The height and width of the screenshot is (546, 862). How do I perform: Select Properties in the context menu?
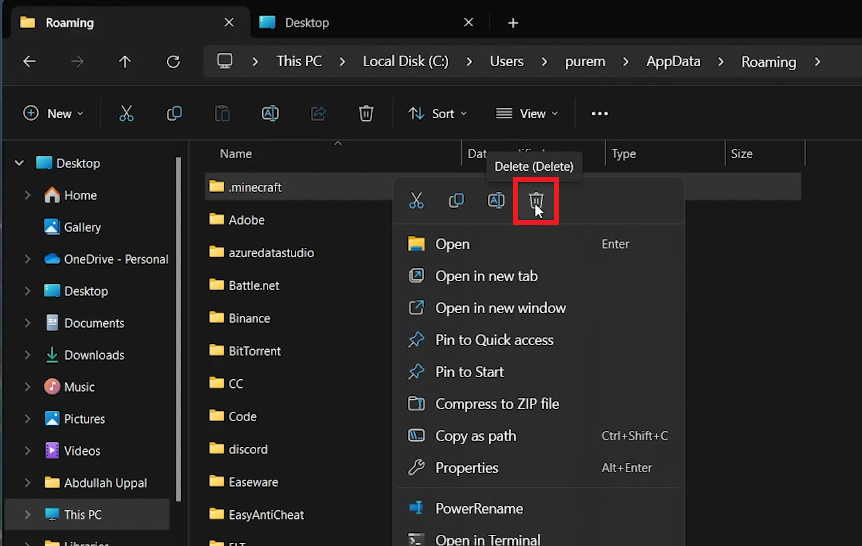coord(466,468)
